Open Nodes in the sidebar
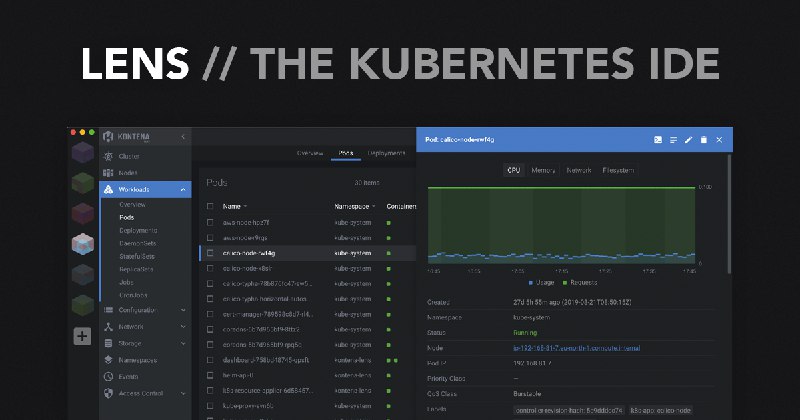The height and width of the screenshot is (420, 800). [x=129, y=173]
